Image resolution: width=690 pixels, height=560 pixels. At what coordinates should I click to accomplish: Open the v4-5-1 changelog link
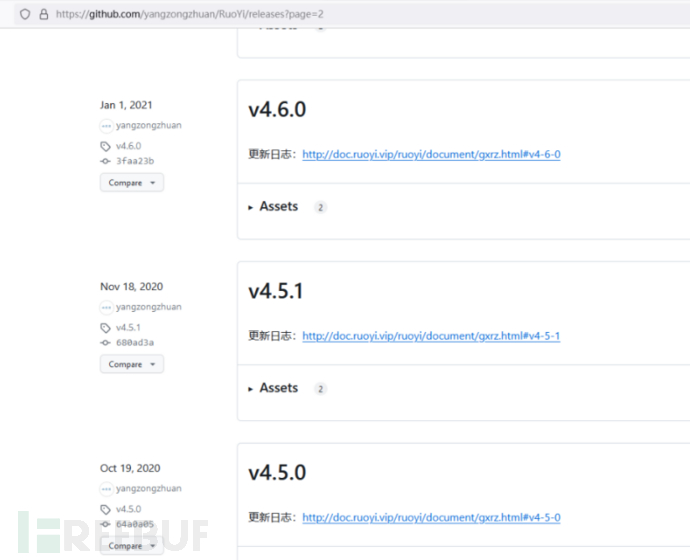coord(431,337)
